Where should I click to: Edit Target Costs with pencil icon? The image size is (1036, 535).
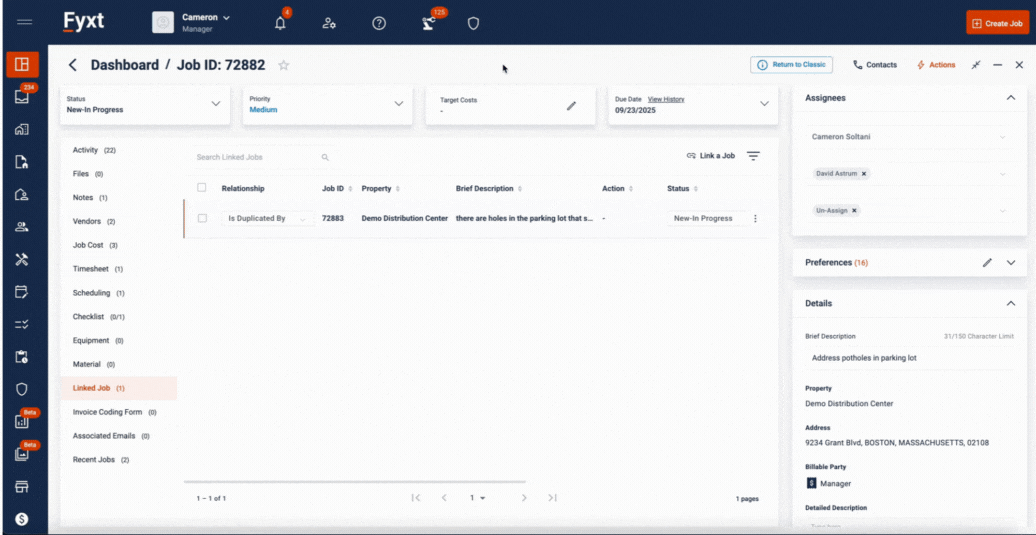[571, 105]
